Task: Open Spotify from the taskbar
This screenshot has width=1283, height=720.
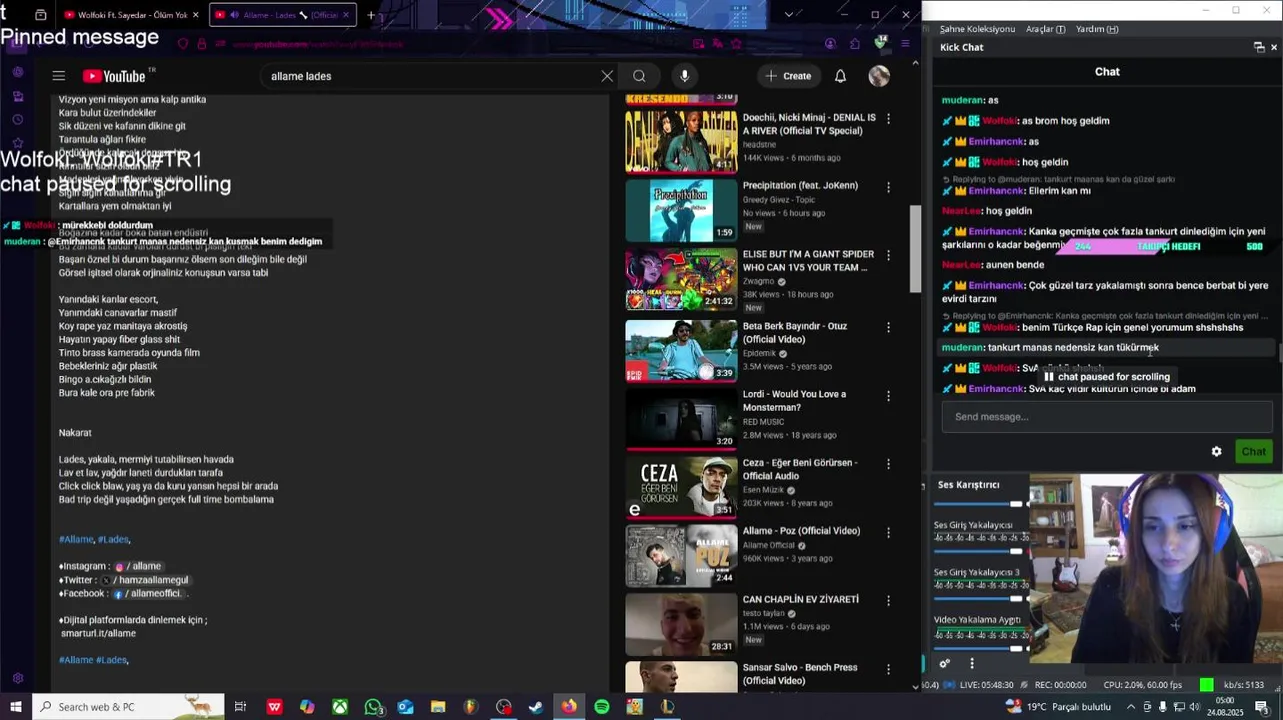Action: [x=602, y=707]
